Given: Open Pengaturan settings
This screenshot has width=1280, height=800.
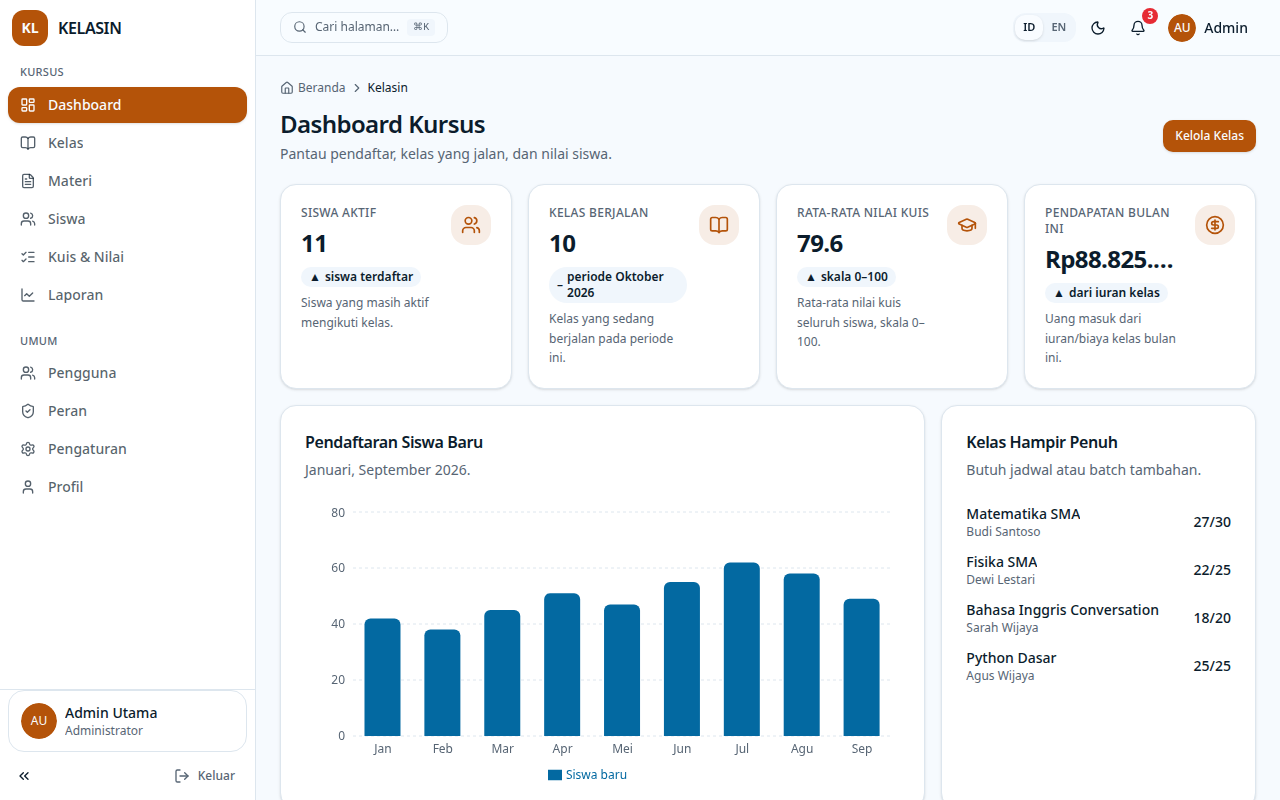Looking at the screenshot, I should (127, 449).
